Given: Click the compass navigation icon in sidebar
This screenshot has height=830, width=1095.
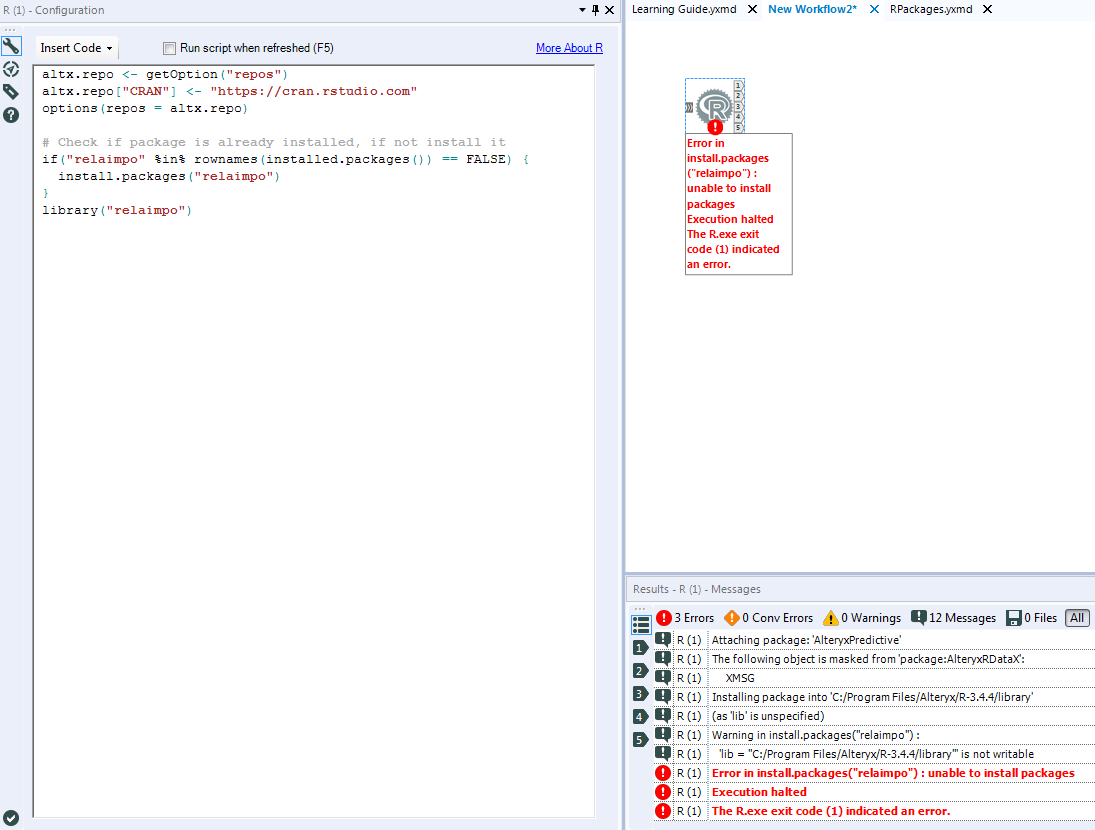Looking at the screenshot, I should (x=12, y=69).
